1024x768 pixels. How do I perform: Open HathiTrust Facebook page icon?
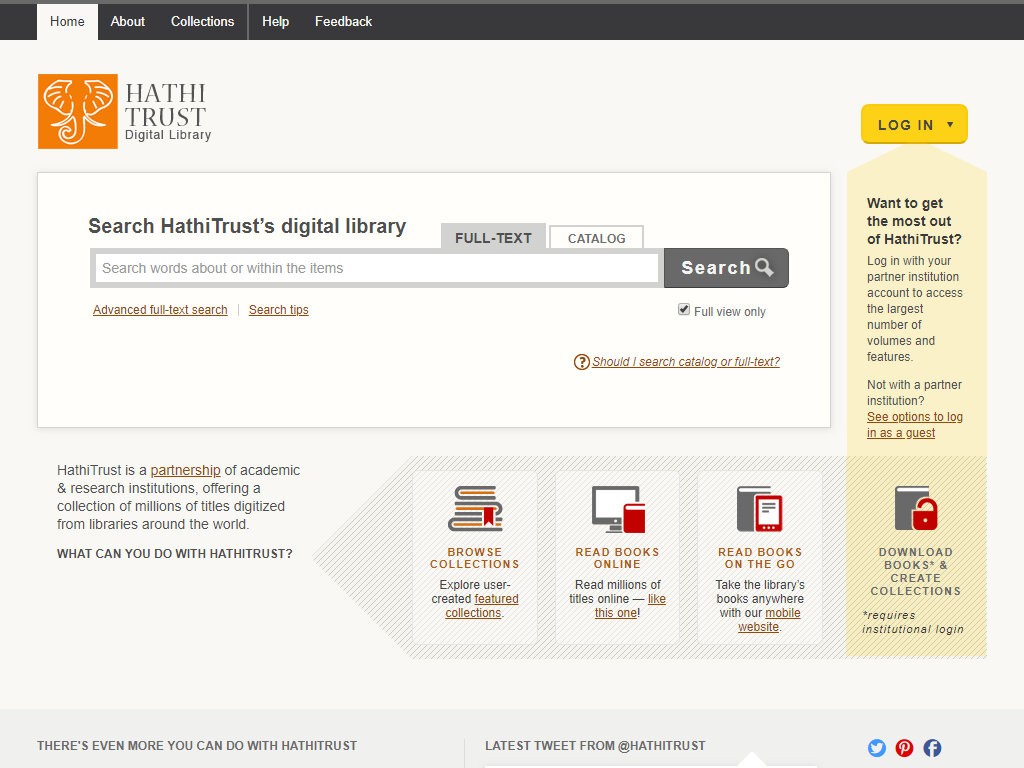[932, 748]
